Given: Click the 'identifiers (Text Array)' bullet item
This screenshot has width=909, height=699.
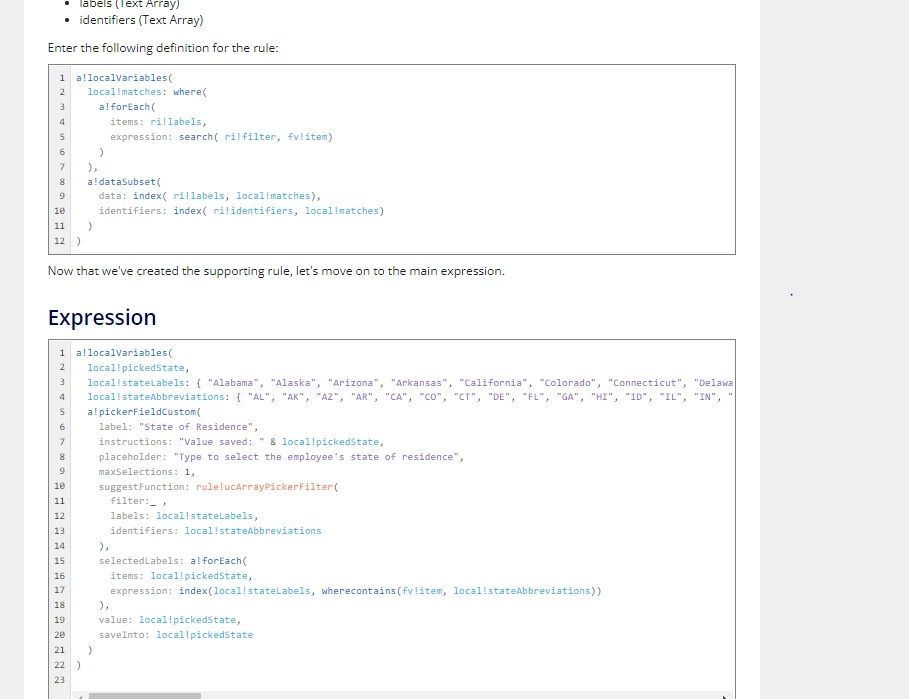Looking at the screenshot, I should [141, 20].
